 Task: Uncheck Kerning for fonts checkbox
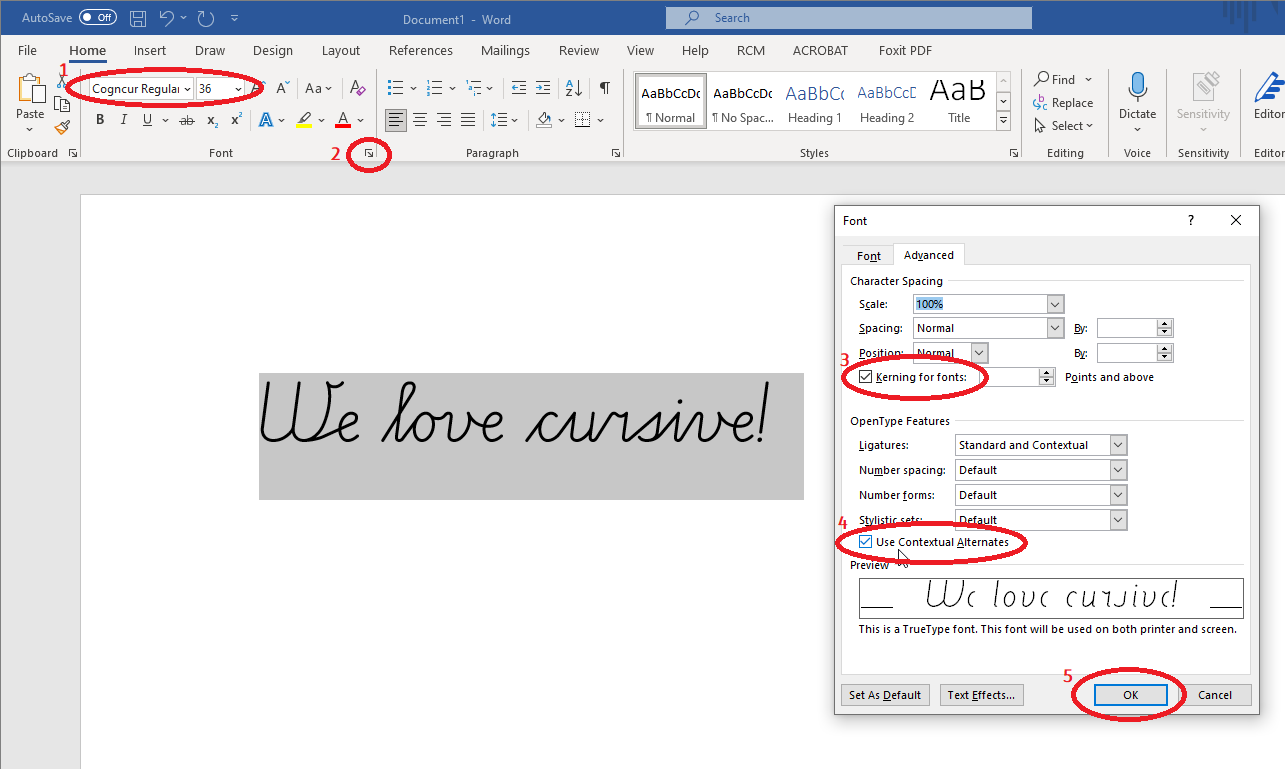866,377
